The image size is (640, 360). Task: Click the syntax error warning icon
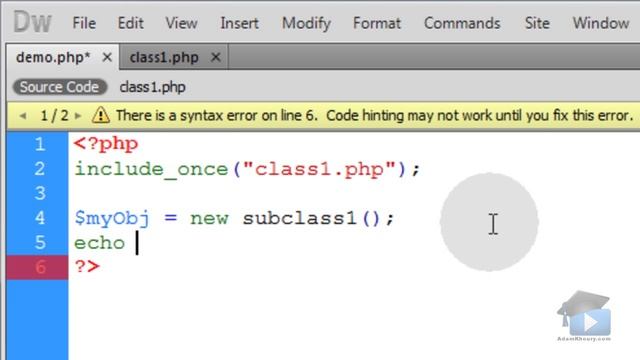click(x=100, y=115)
